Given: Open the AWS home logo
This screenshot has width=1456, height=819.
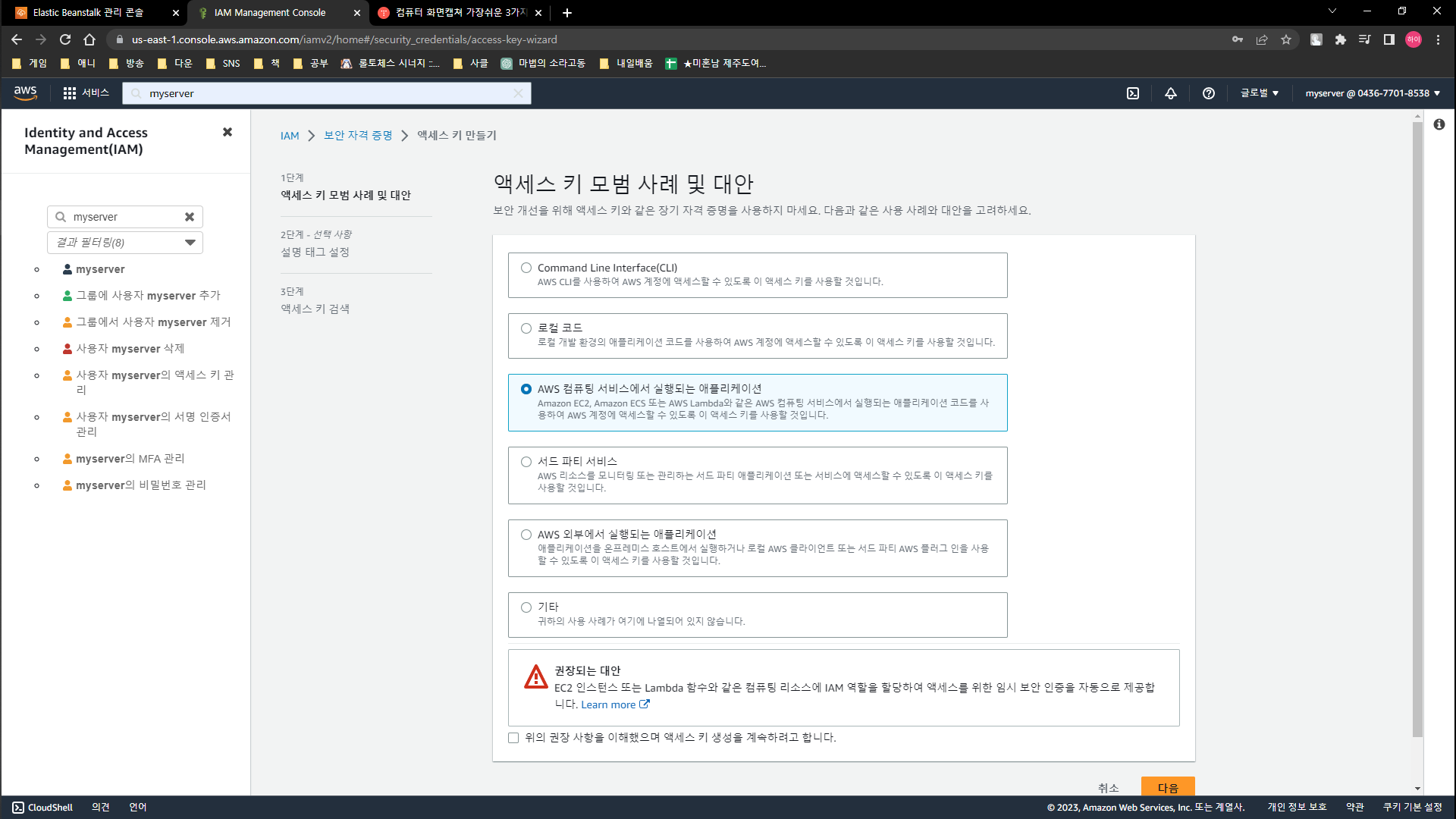Looking at the screenshot, I should click(x=25, y=93).
